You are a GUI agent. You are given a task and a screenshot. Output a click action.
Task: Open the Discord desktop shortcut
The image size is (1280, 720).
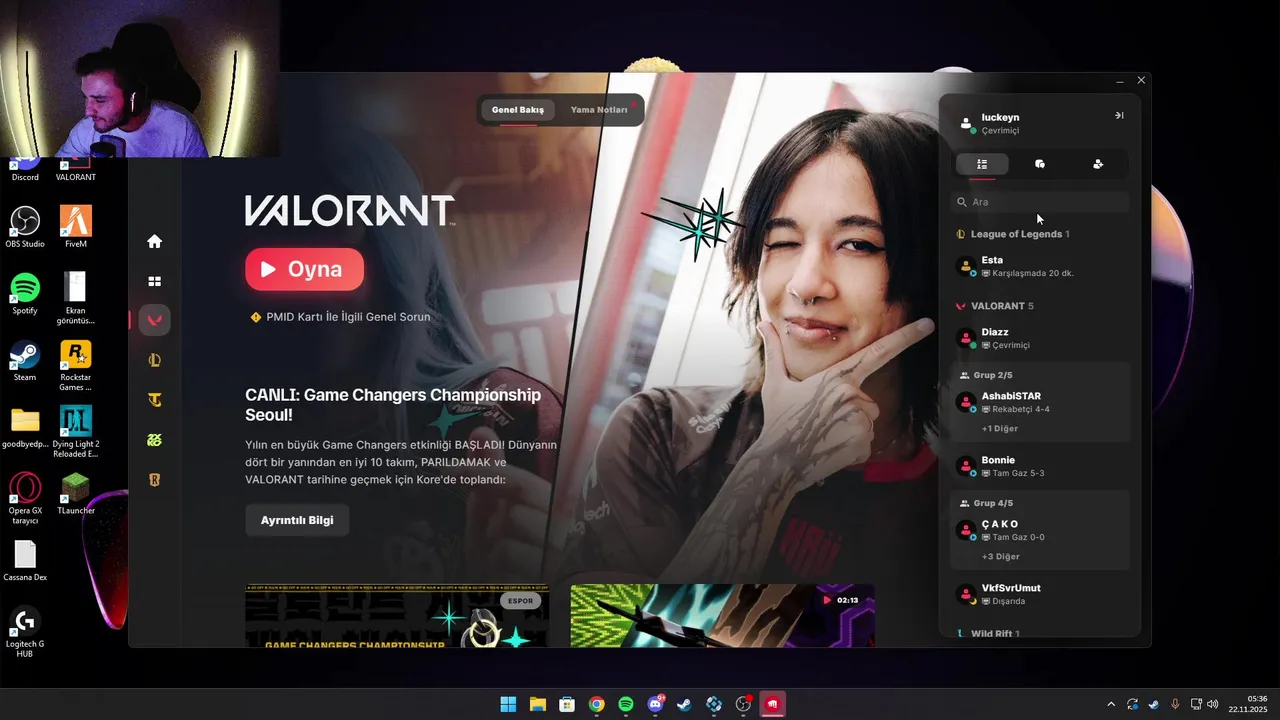tap(25, 168)
